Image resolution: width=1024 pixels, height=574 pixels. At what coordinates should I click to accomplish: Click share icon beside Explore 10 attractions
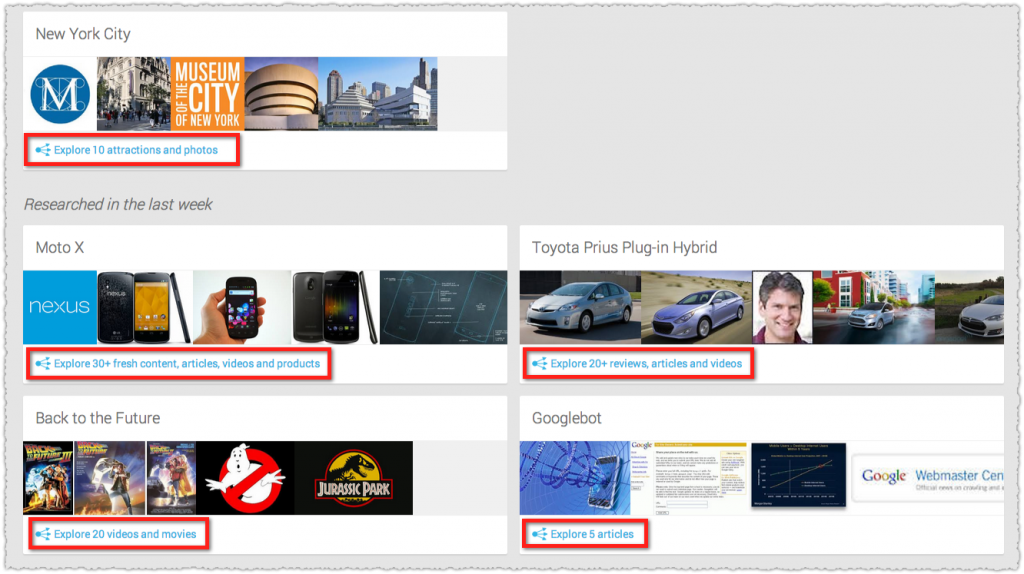coord(42,150)
